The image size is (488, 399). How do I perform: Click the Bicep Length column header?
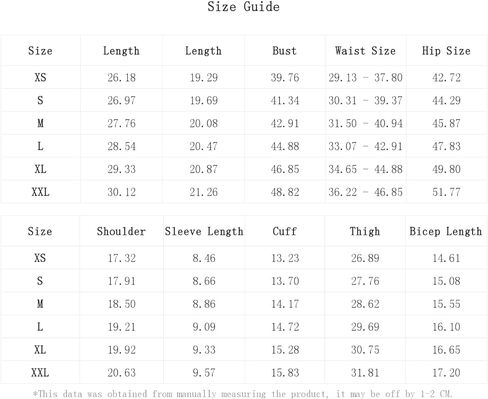pos(446,231)
